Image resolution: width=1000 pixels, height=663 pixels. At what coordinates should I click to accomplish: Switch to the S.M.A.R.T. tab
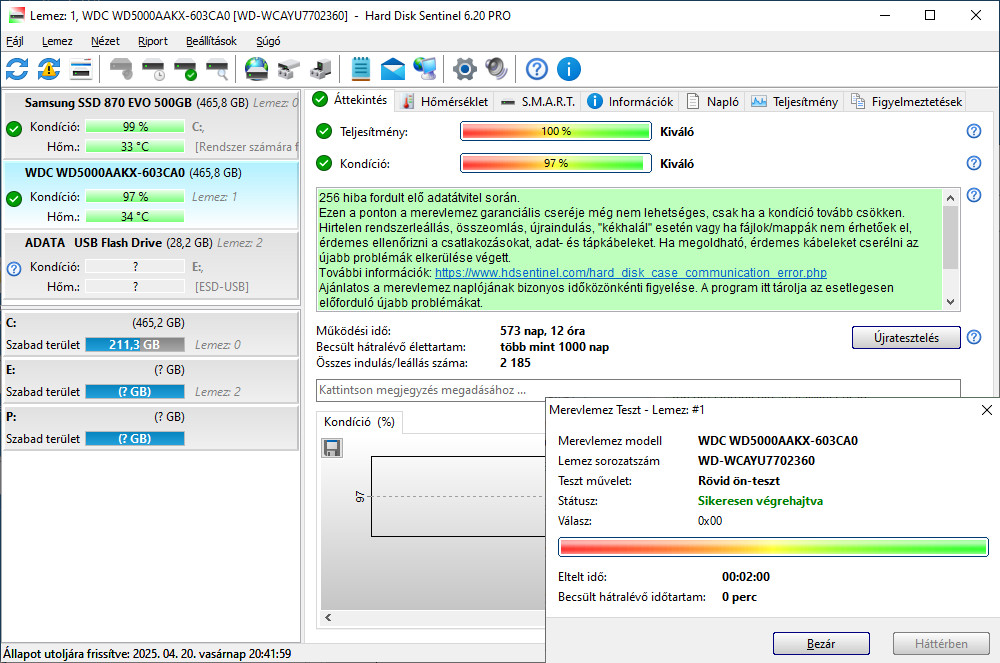pos(538,101)
